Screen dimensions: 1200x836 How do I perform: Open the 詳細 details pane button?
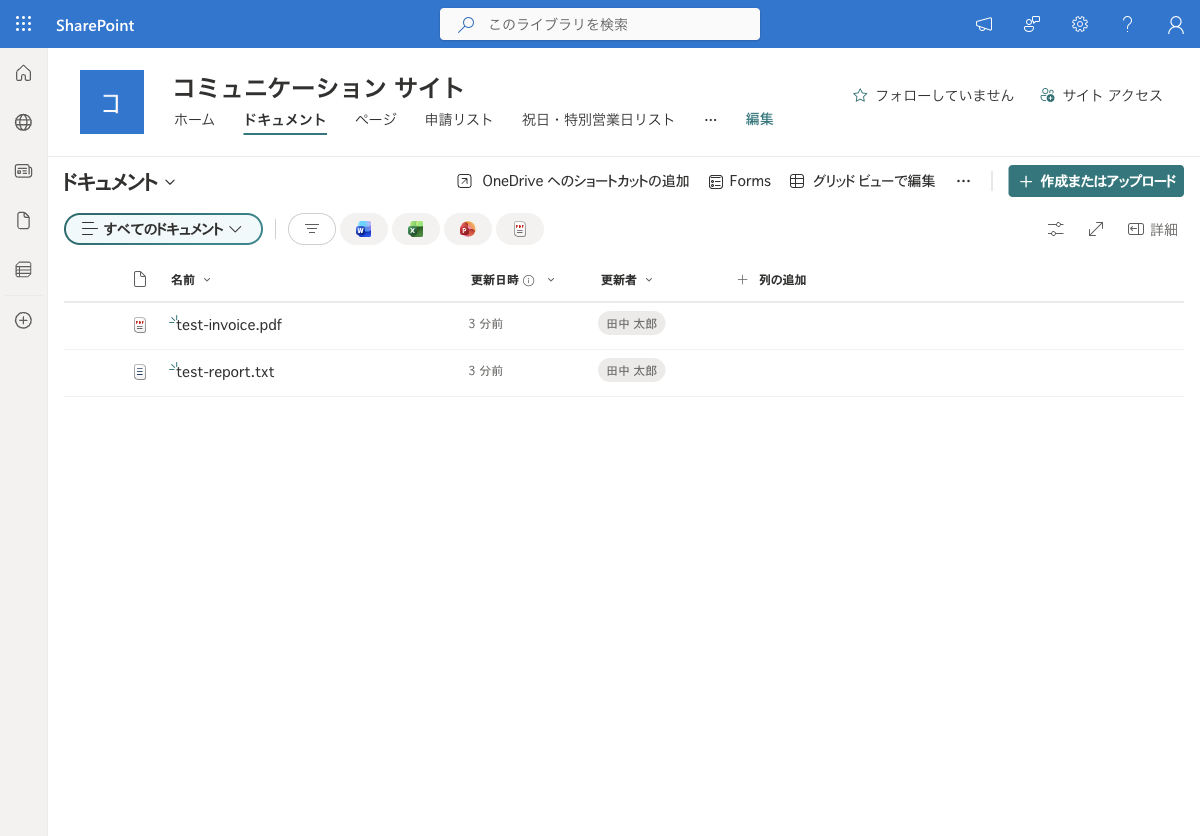(1153, 229)
